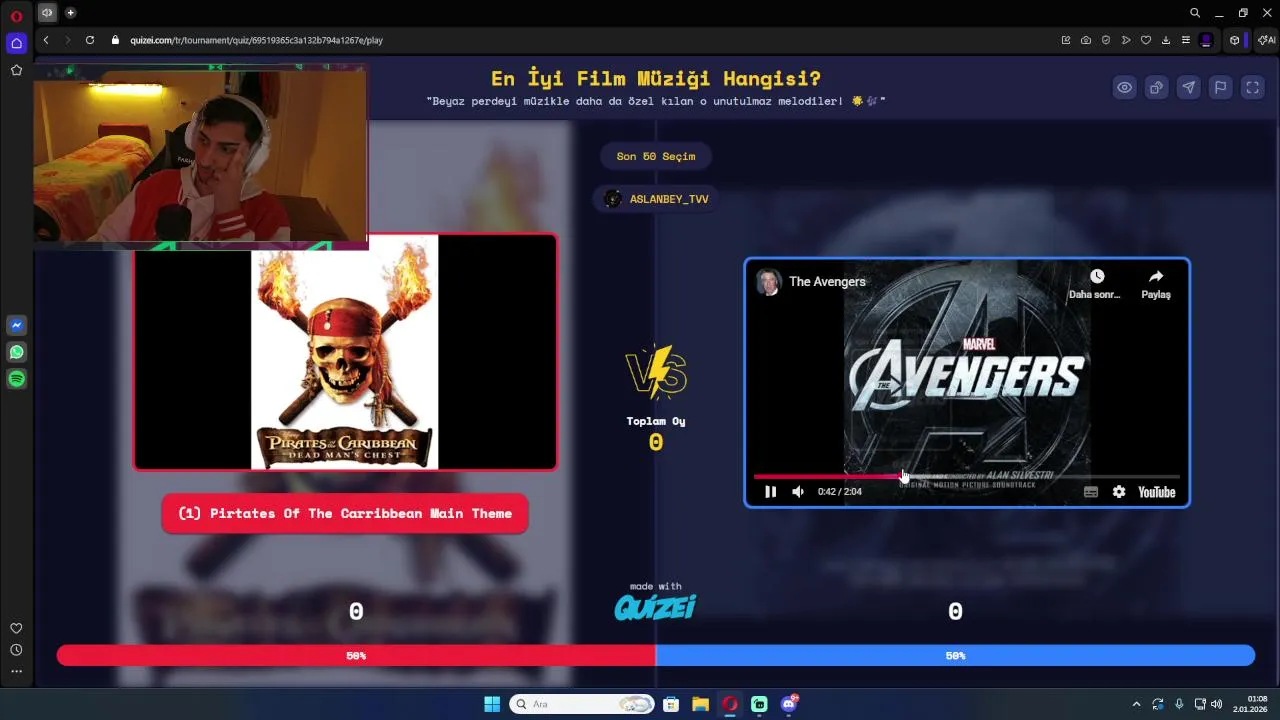This screenshot has width=1280, height=720.
Task: Toggle the eye visibility icon in quiz header
Action: (x=1125, y=87)
